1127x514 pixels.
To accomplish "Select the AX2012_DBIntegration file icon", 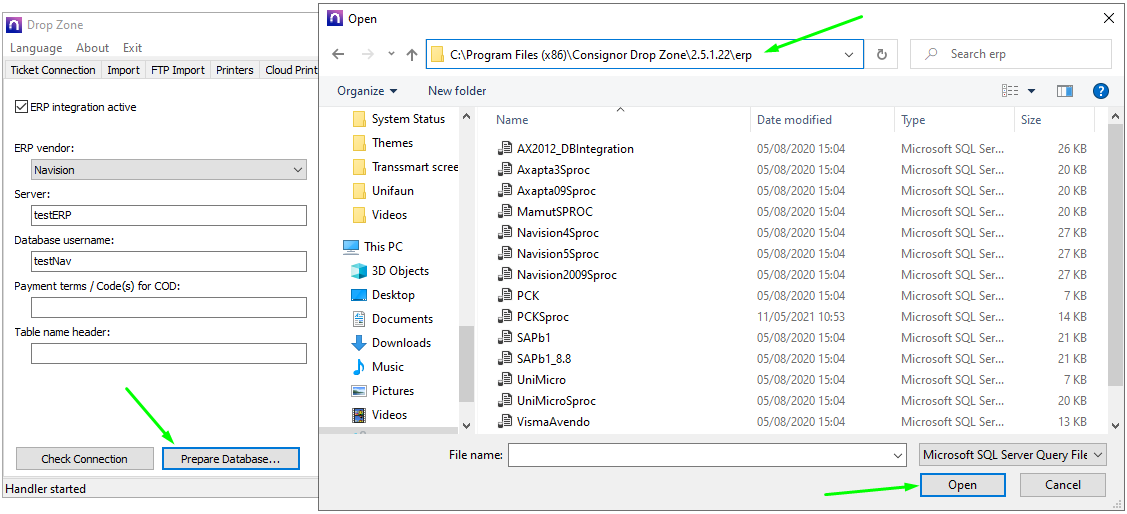I will pyautogui.click(x=505, y=149).
